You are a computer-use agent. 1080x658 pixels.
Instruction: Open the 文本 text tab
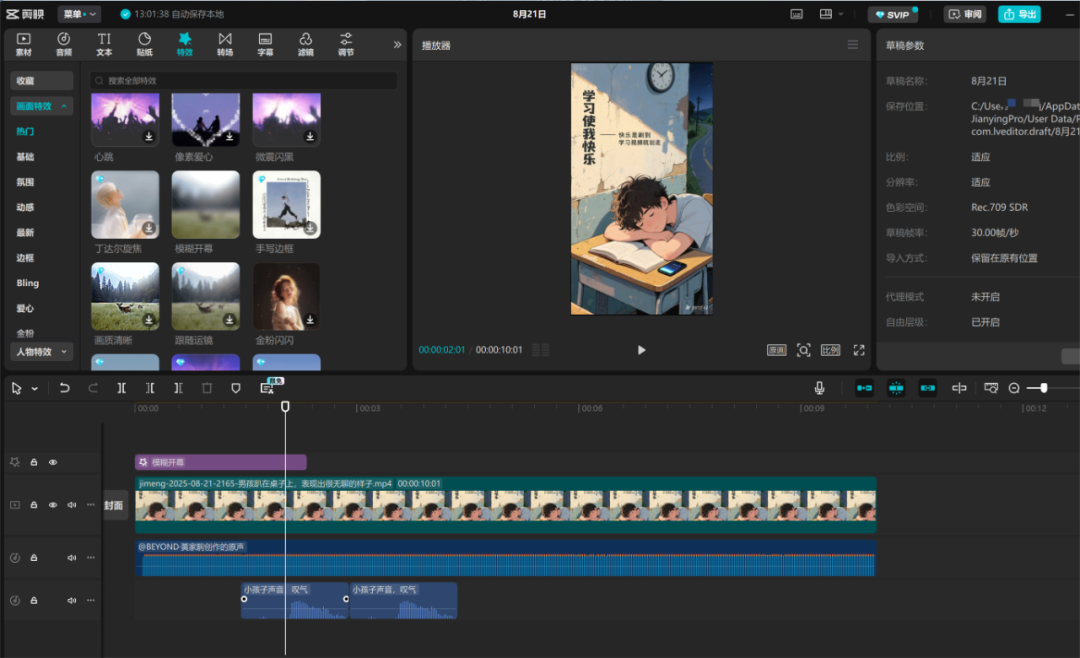[104, 44]
